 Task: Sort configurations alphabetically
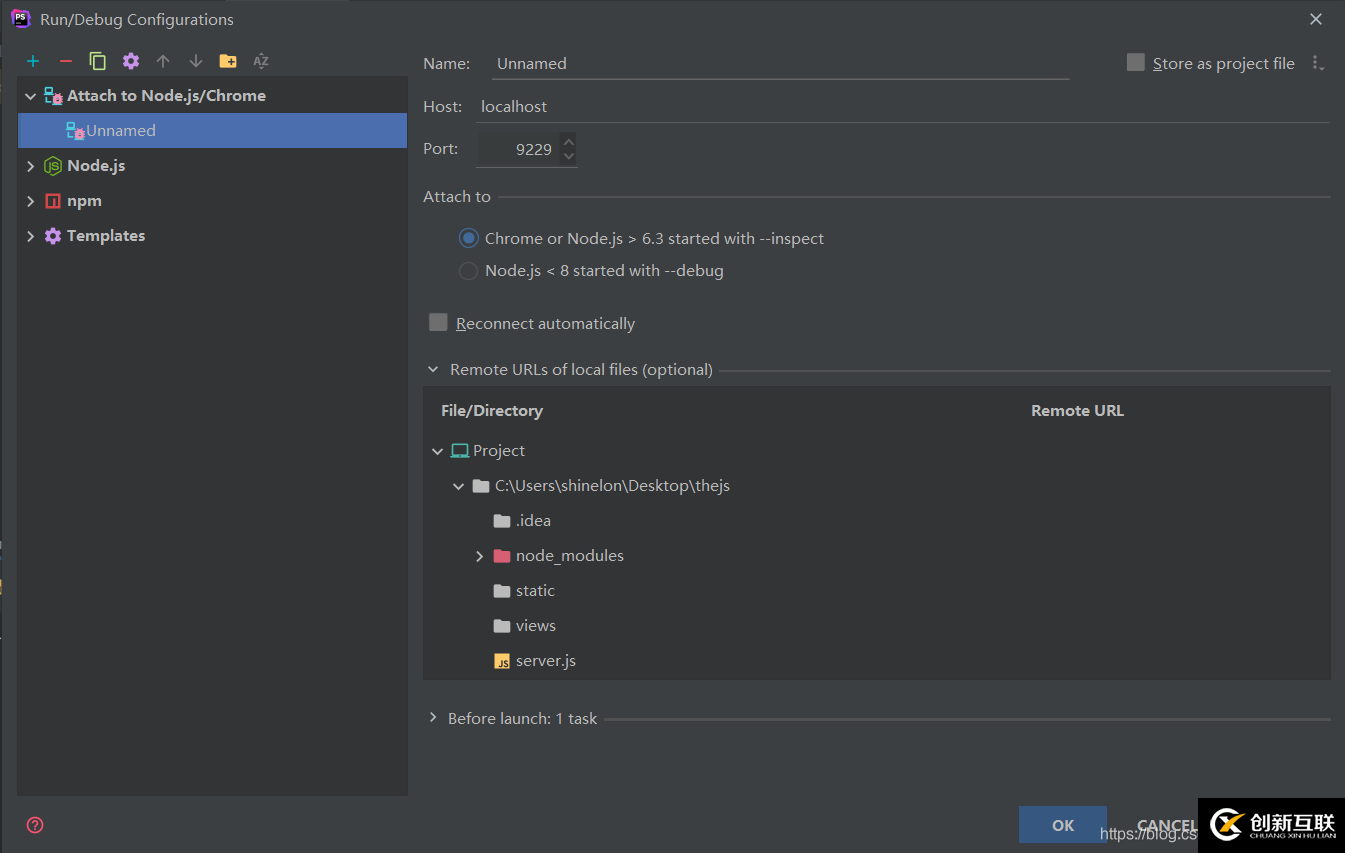tap(261, 61)
